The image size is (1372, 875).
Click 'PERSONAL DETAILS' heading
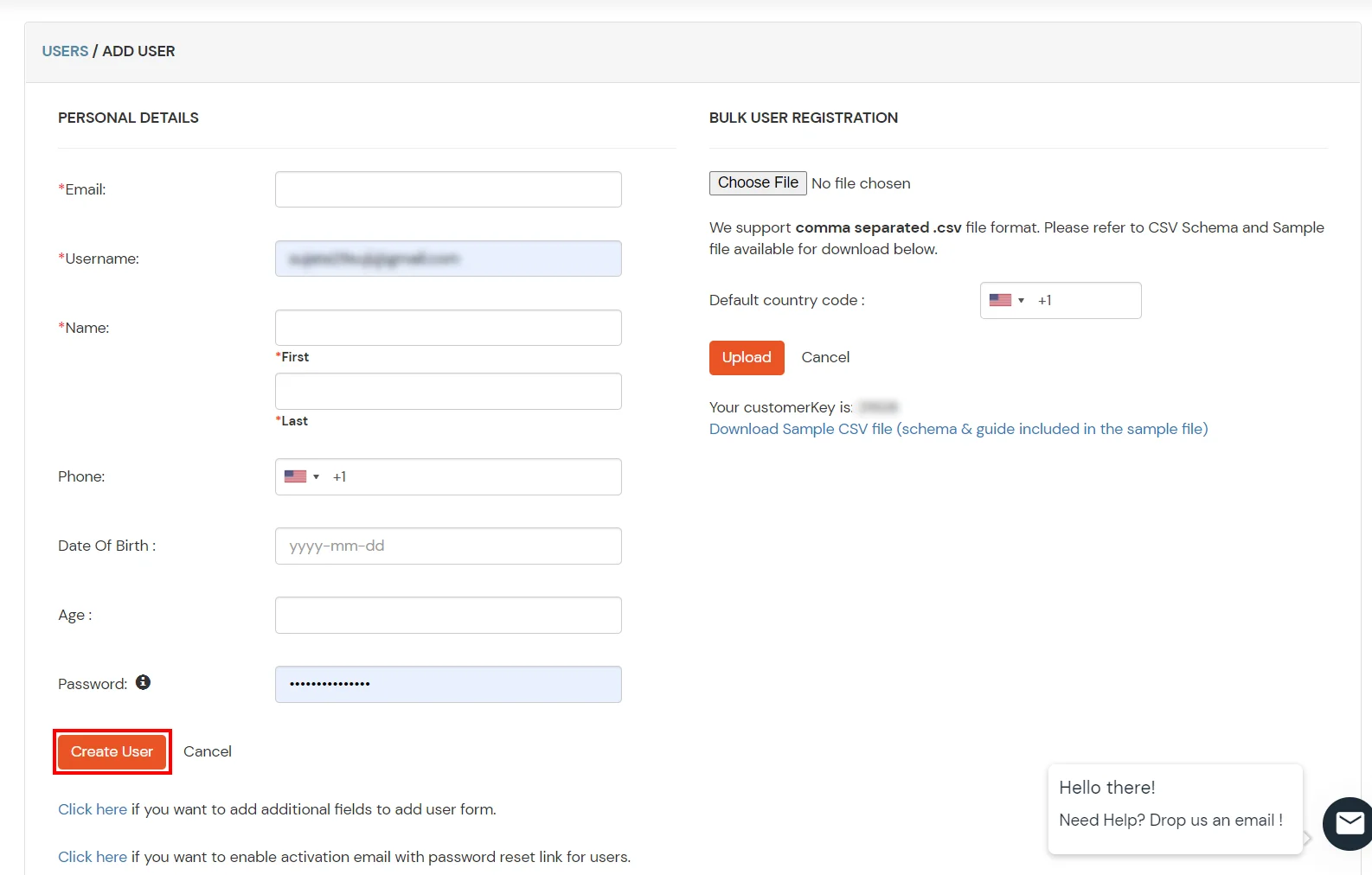pyautogui.click(x=128, y=118)
